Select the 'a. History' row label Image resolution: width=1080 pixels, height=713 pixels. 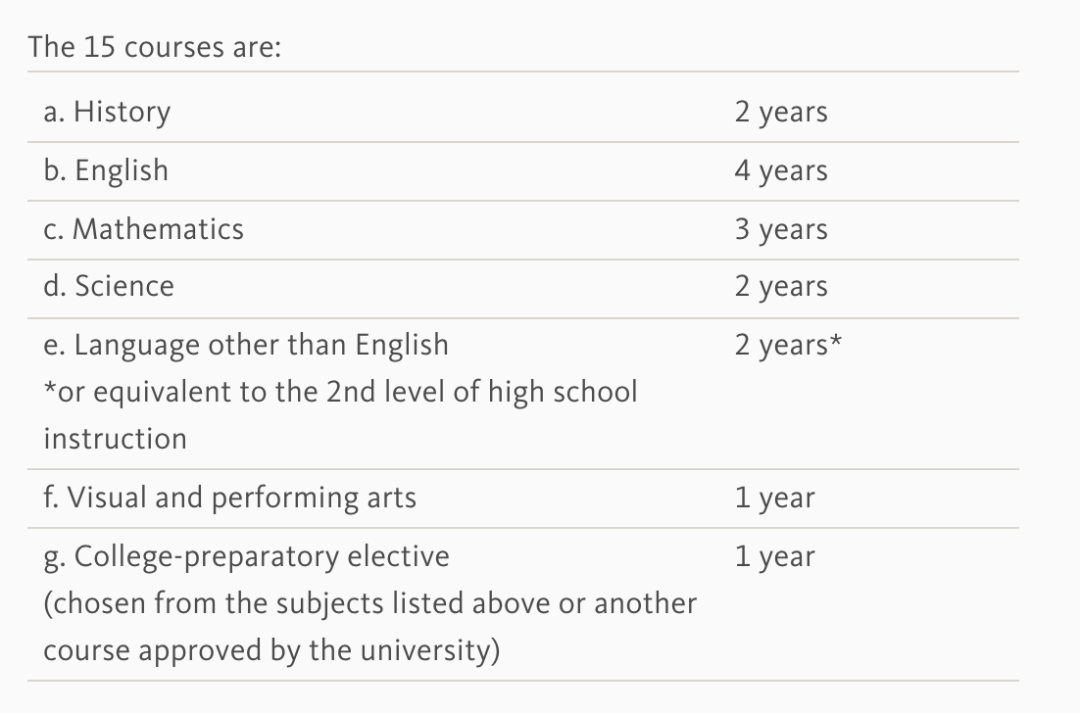(x=107, y=112)
